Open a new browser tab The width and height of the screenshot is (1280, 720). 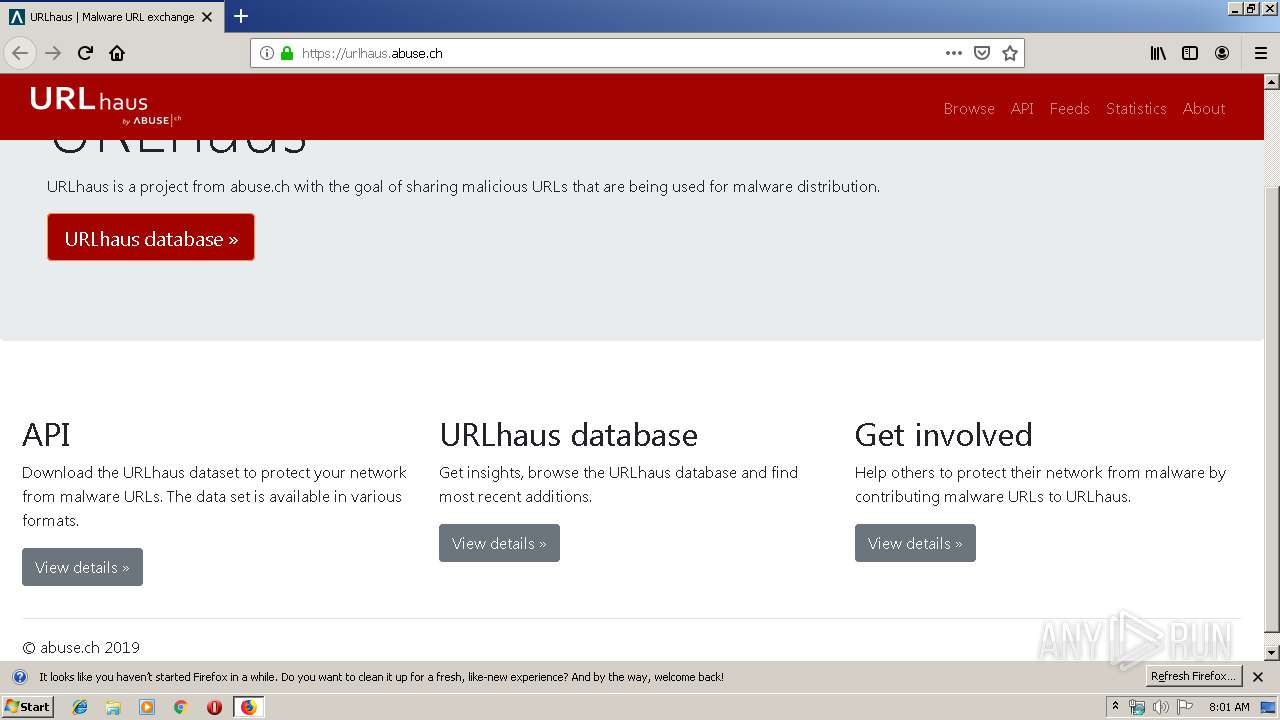[x=241, y=16]
